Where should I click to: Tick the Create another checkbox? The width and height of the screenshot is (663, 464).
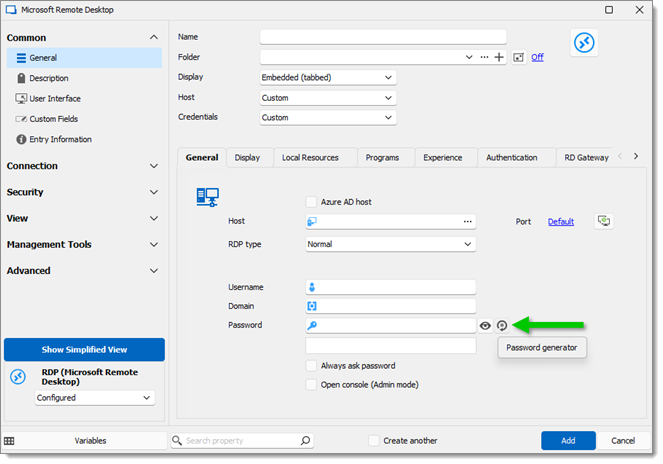point(374,441)
